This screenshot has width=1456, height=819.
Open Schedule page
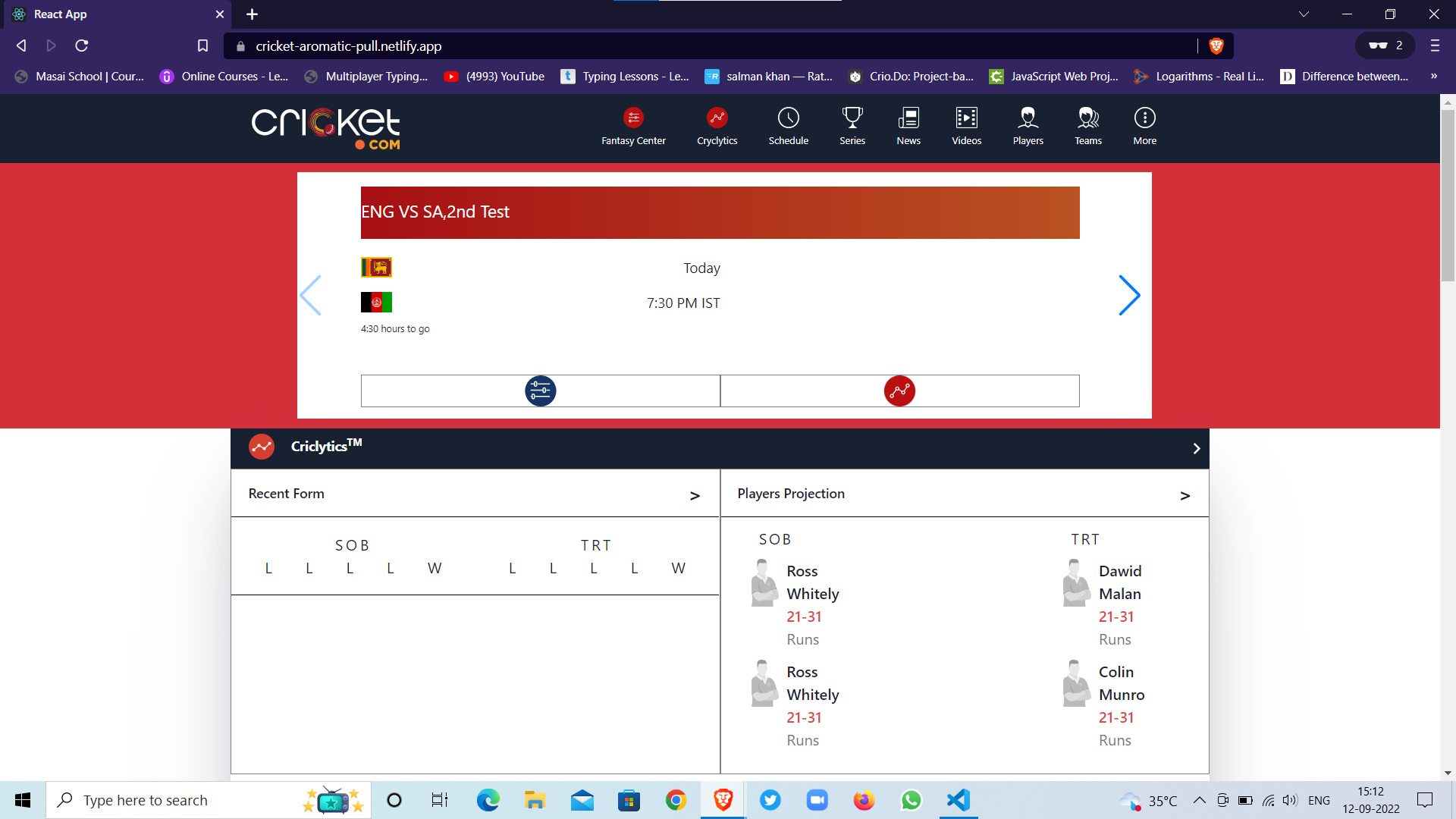click(788, 127)
